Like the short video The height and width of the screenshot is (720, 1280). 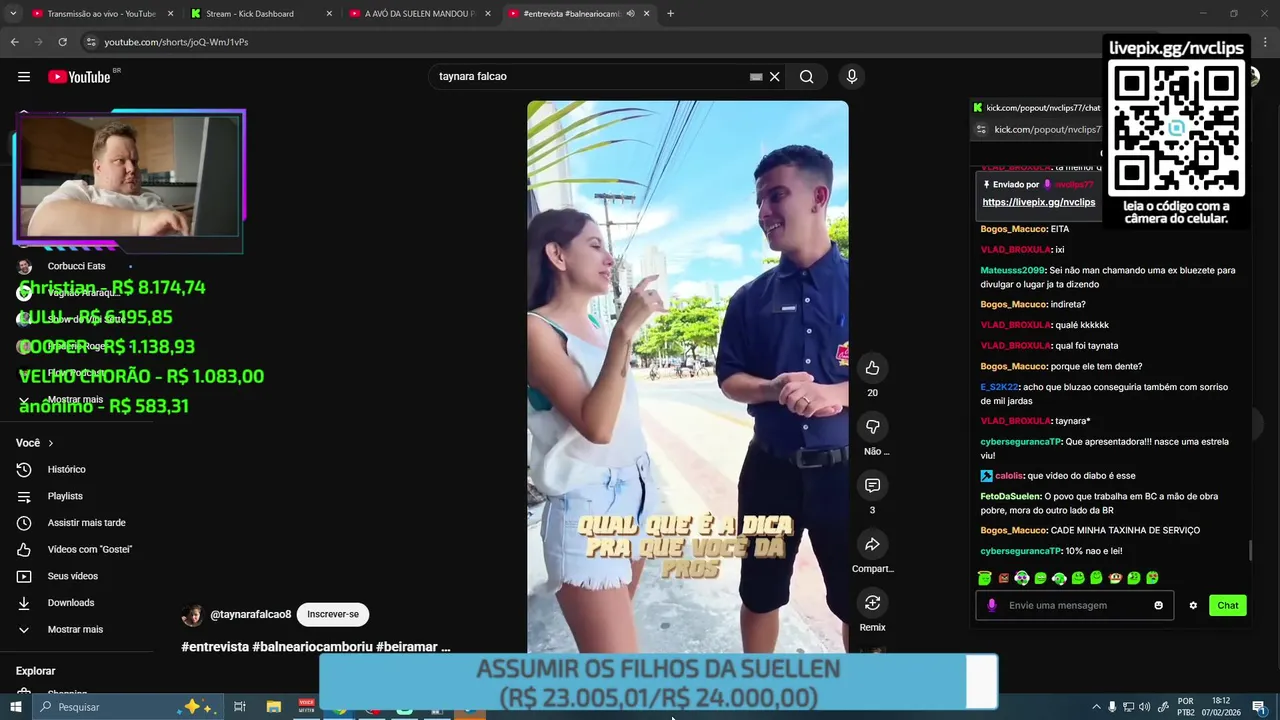click(872, 368)
